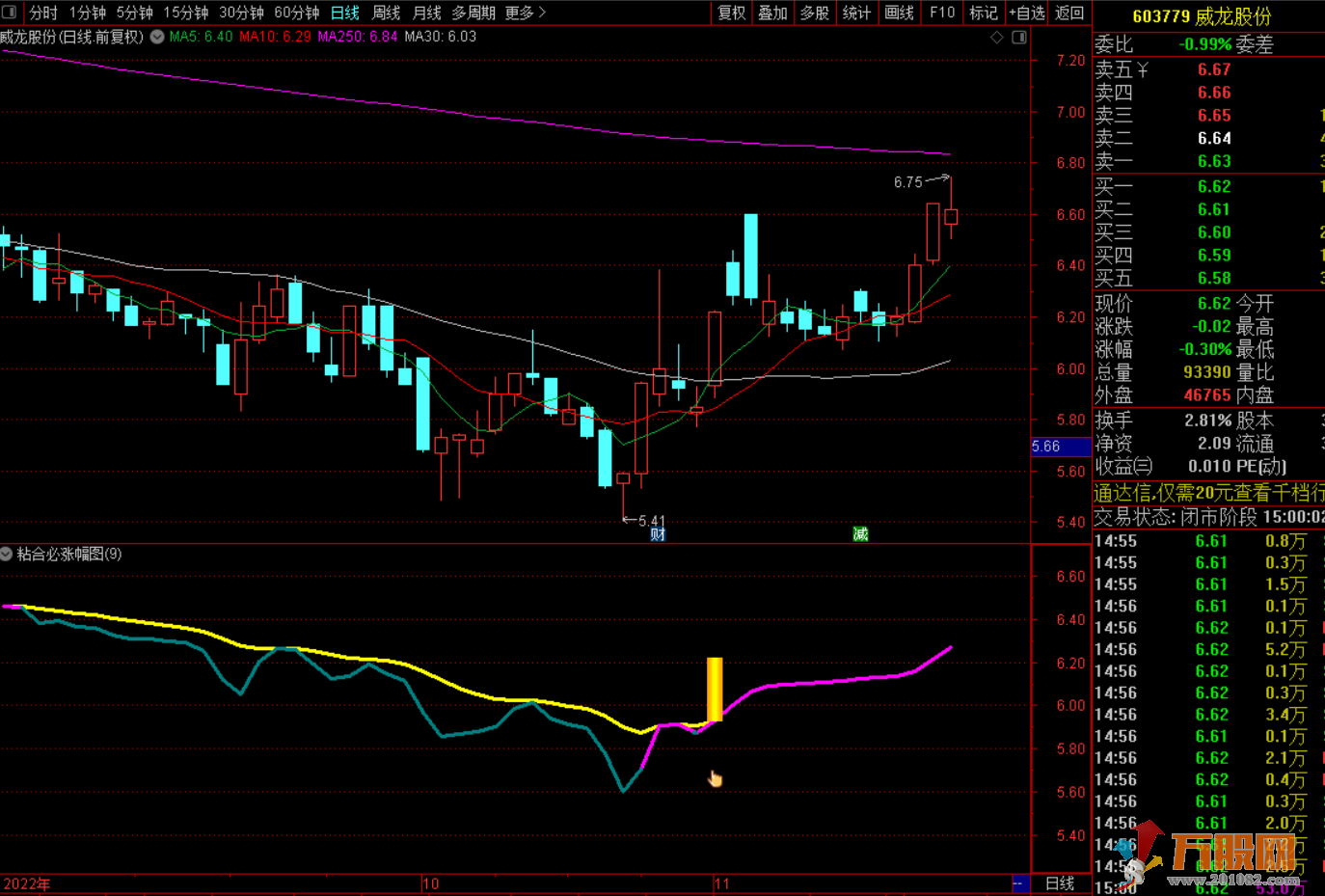The height and width of the screenshot is (896, 1325).
Task: Click the 卖三 price 6.65
Action: (x=1214, y=116)
